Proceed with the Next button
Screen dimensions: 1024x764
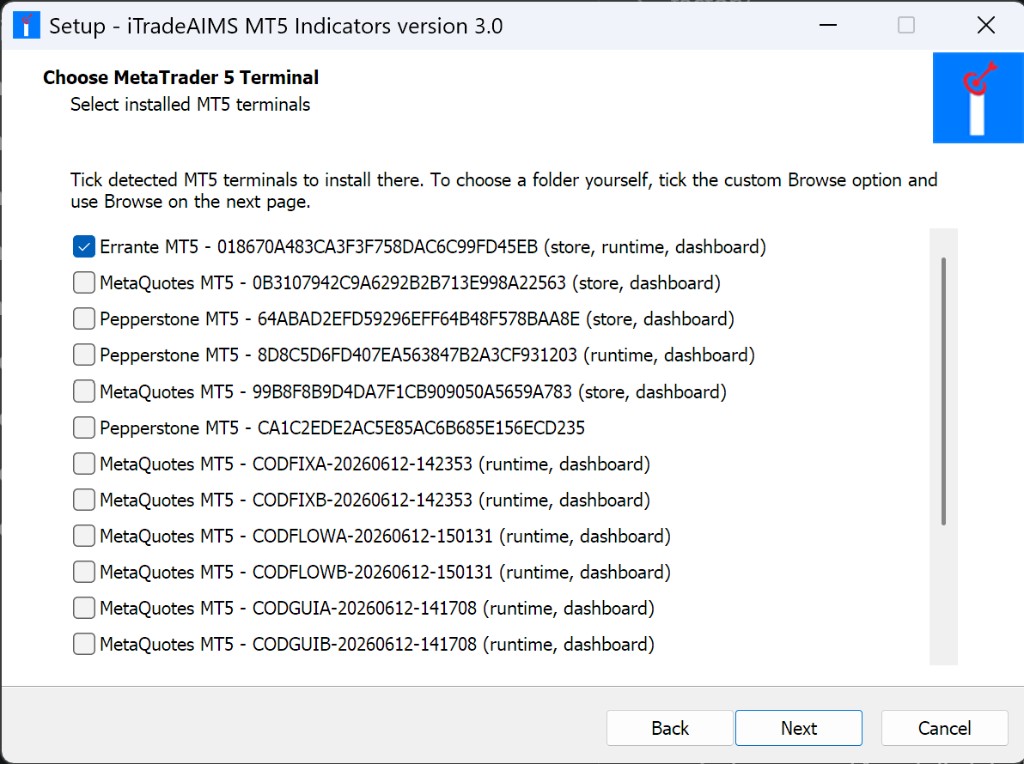pos(799,728)
